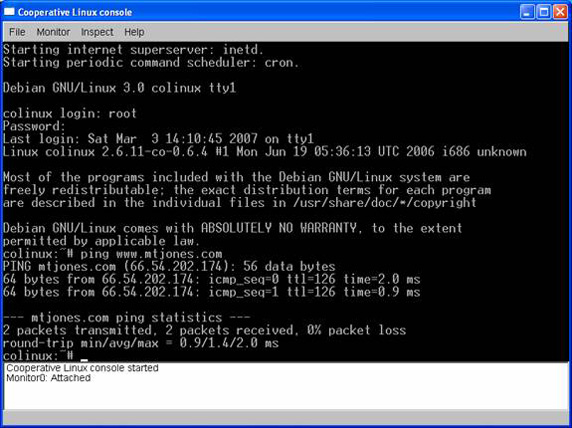This screenshot has height=428, width=572.
Task: Click the 'PING mtjones.com (66.54.202.174)' line
Action: [169, 267]
